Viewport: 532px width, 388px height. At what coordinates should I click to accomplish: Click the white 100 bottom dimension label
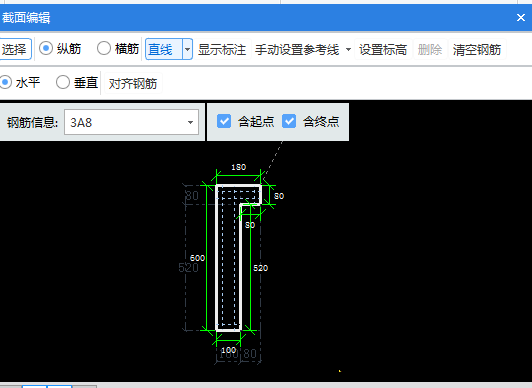pyautogui.click(x=228, y=350)
